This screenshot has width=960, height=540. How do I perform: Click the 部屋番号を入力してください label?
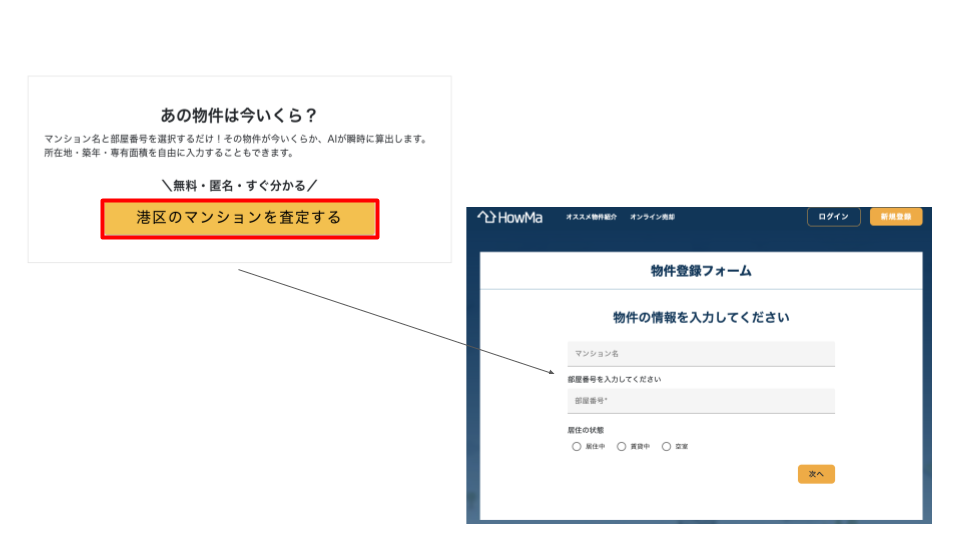click(x=614, y=380)
